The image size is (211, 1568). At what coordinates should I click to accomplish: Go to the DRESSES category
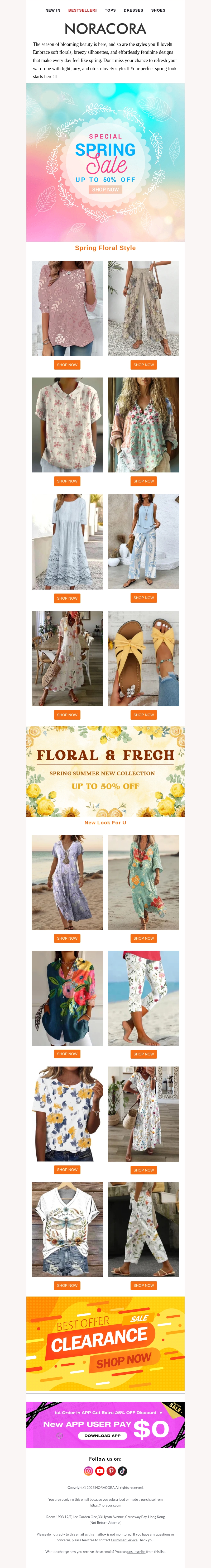pyautogui.click(x=134, y=10)
